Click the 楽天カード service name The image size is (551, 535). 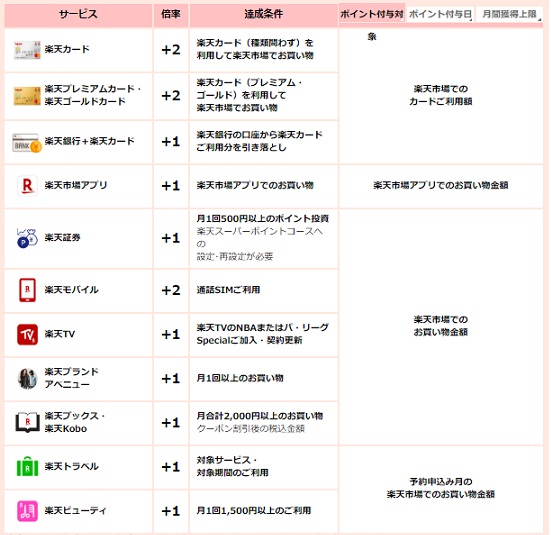coord(67,49)
